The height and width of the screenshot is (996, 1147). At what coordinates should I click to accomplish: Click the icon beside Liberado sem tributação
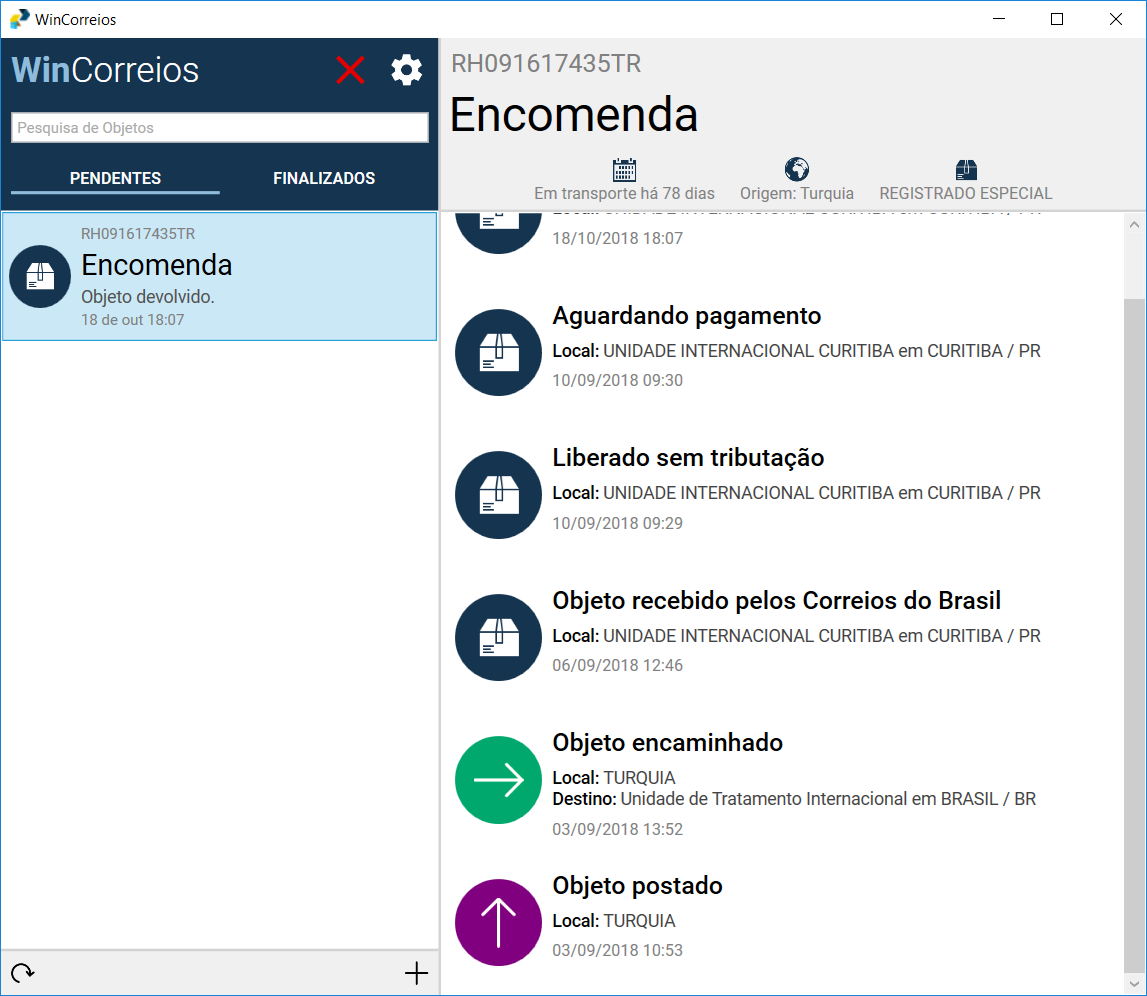(x=498, y=495)
